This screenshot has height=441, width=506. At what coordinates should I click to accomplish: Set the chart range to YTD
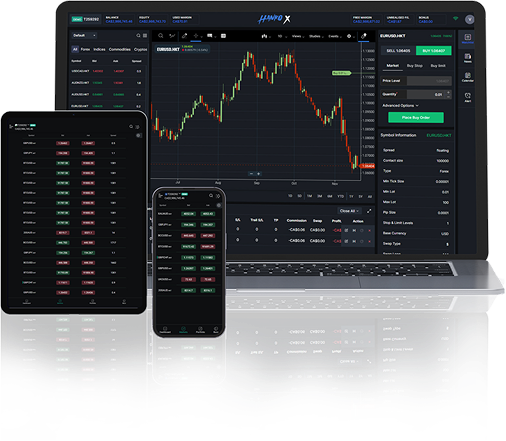(x=340, y=196)
